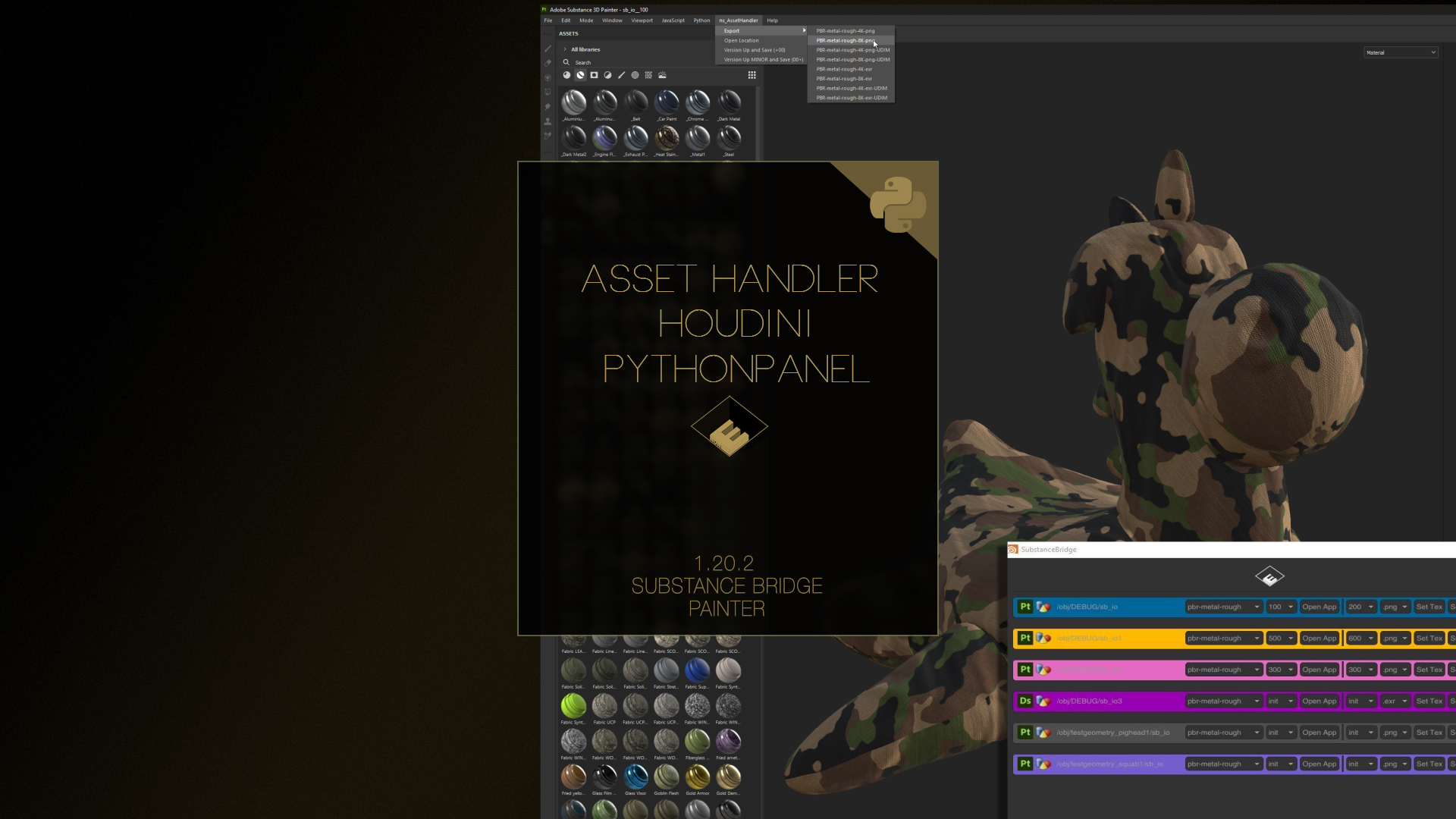This screenshot has height=819, width=1456.
Task: Expand the All libraries tree item
Action: click(565, 49)
